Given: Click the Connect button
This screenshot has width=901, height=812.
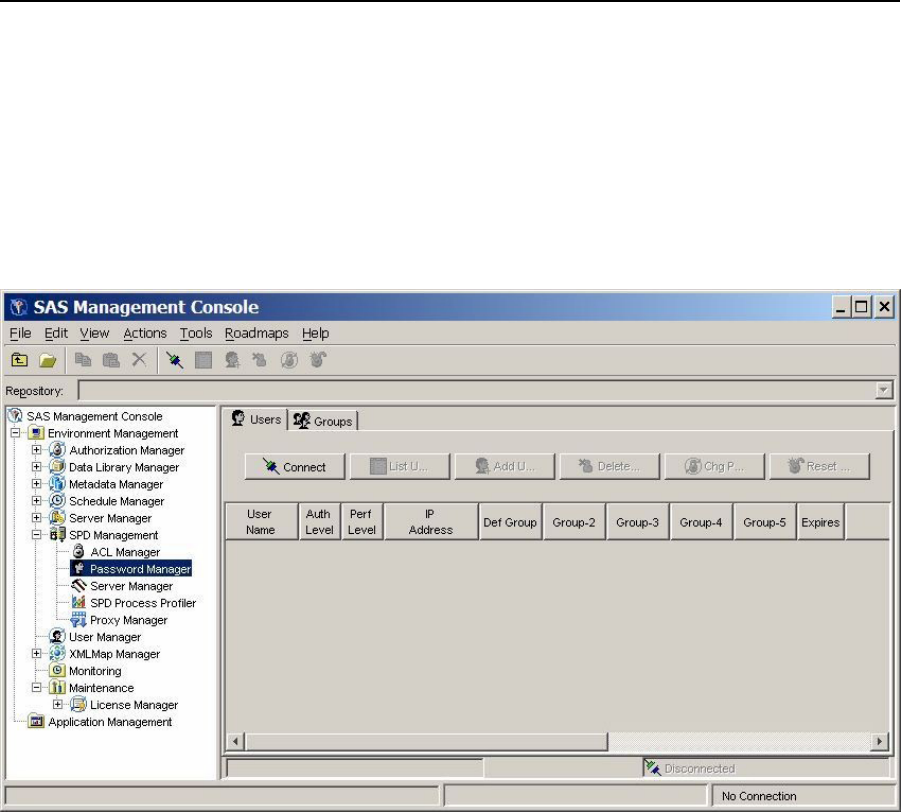Looking at the screenshot, I should [295, 467].
